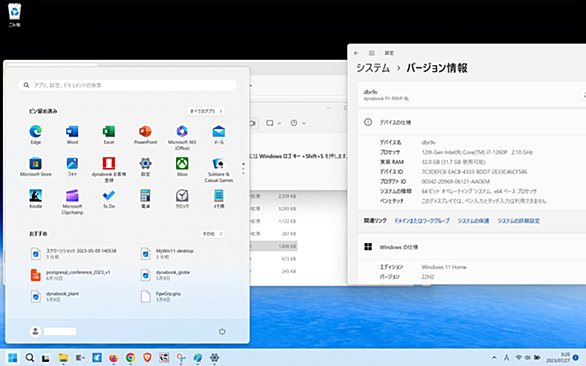
Task: Collapse Windows specifications section header
Action: pyautogui.click(x=472, y=247)
